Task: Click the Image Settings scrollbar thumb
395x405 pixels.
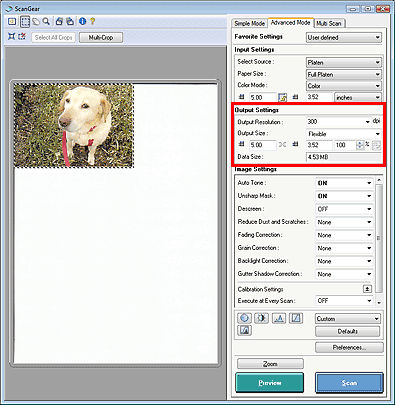Action: (x=379, y=238)
